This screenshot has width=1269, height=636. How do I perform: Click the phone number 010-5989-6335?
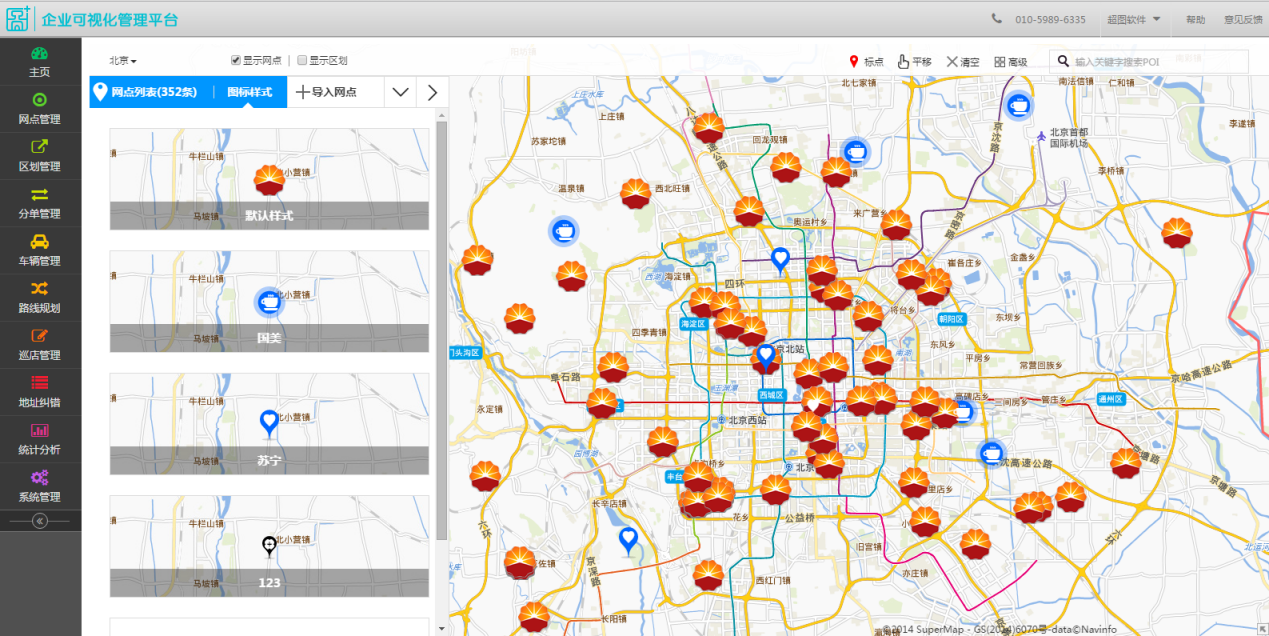click(x=1050, y=19)
